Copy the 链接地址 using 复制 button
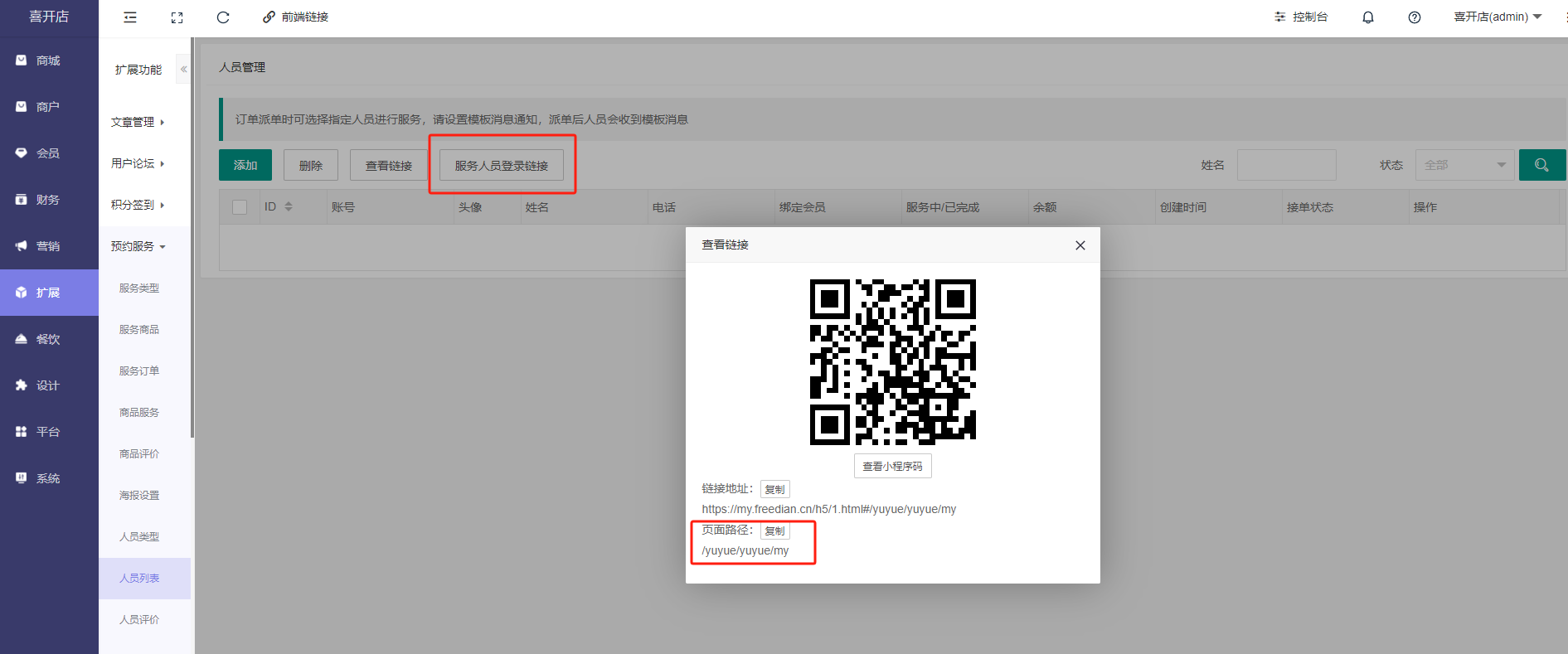 [775, 489]
